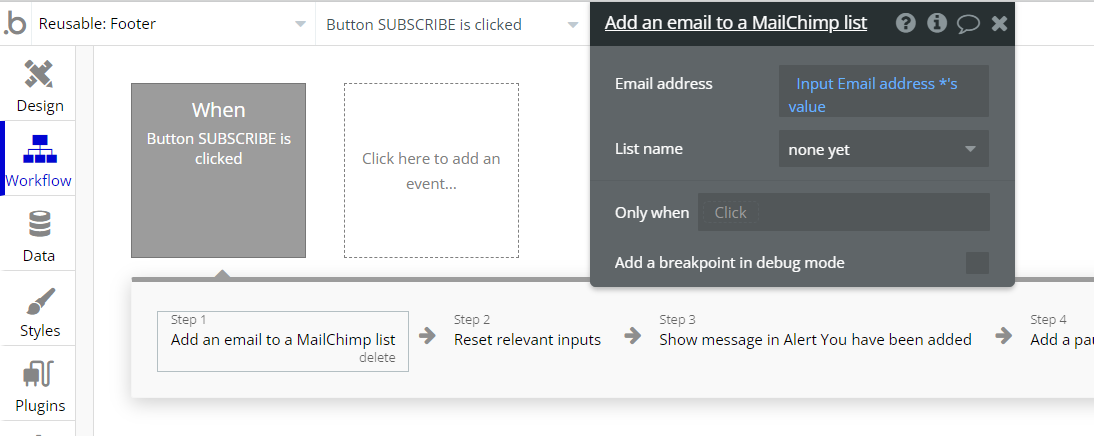
Task: Click the Only when label
Action: tap(652, 213)
